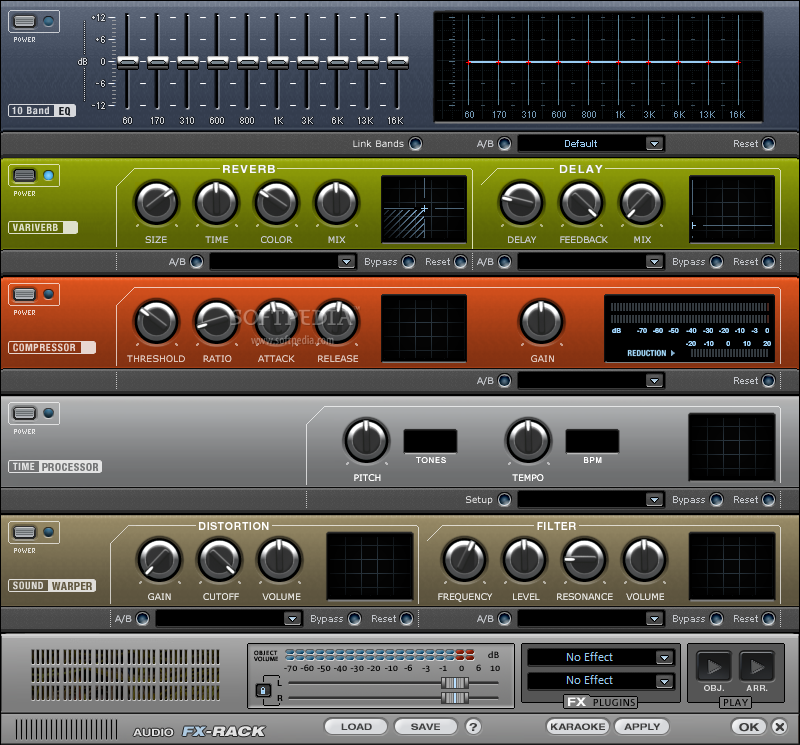Toggle the Compressor power switch
Viewport: 800px width, 745px height.
pos(24,294)
